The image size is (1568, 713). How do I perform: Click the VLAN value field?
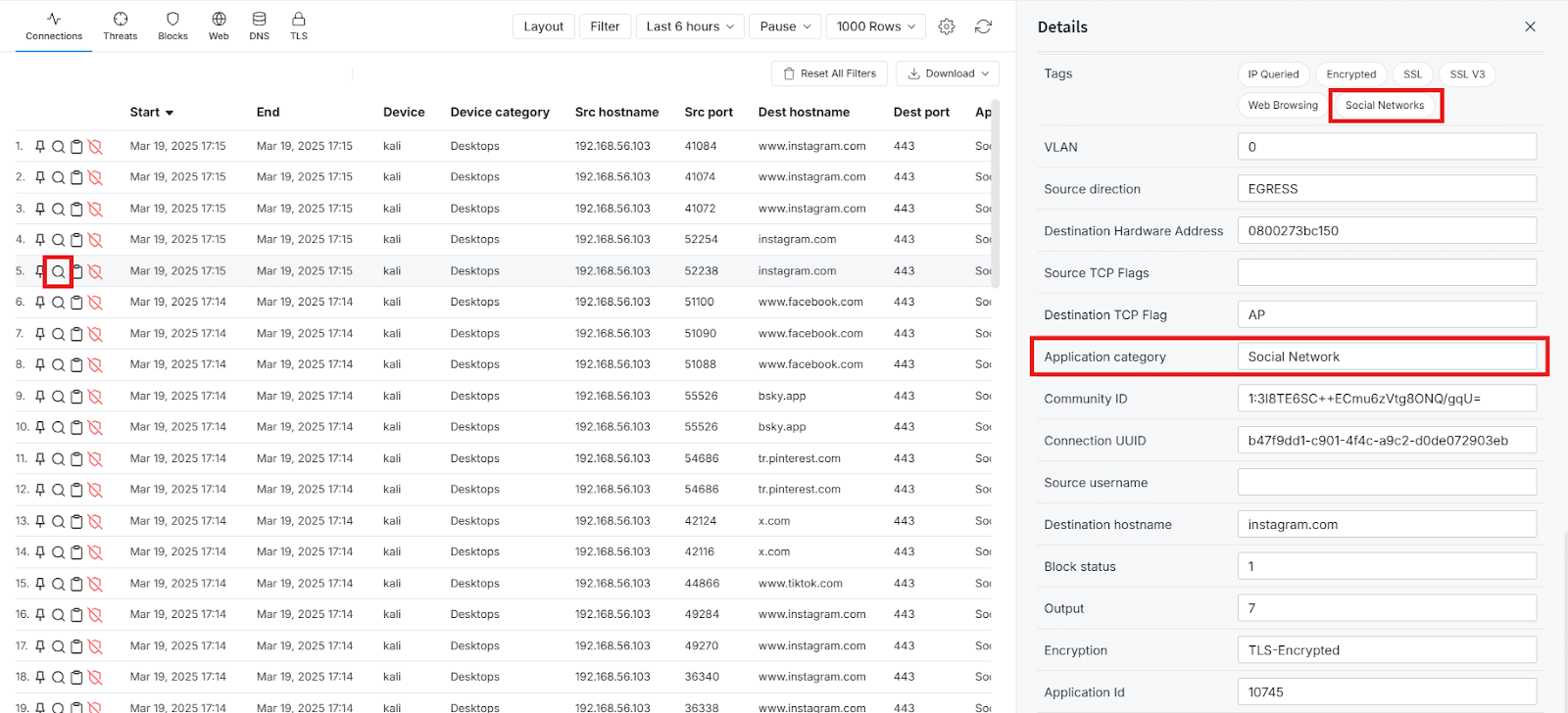(x=1387, y=147)
